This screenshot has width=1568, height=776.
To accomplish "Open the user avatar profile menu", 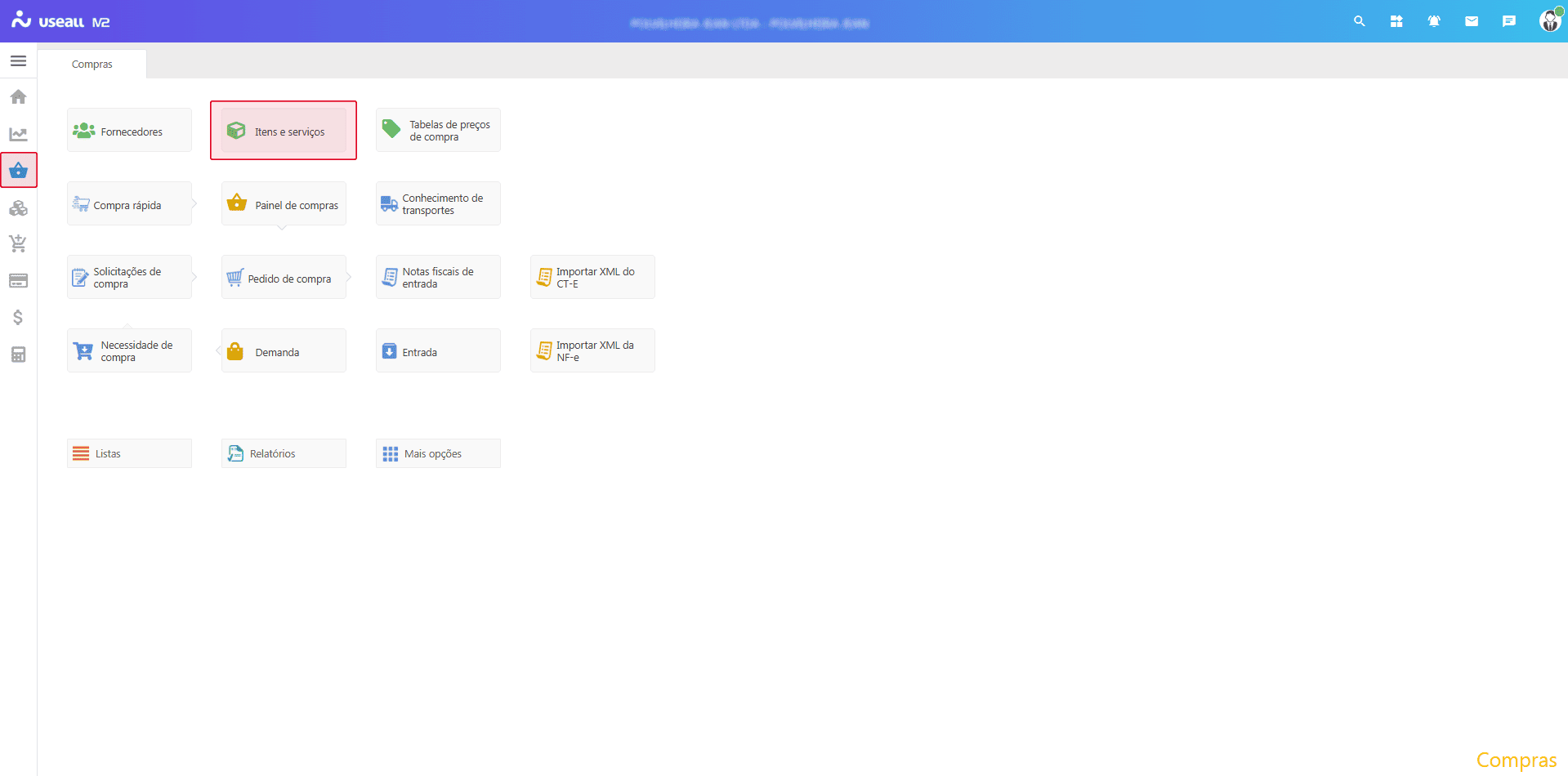I will (1549, 20).
